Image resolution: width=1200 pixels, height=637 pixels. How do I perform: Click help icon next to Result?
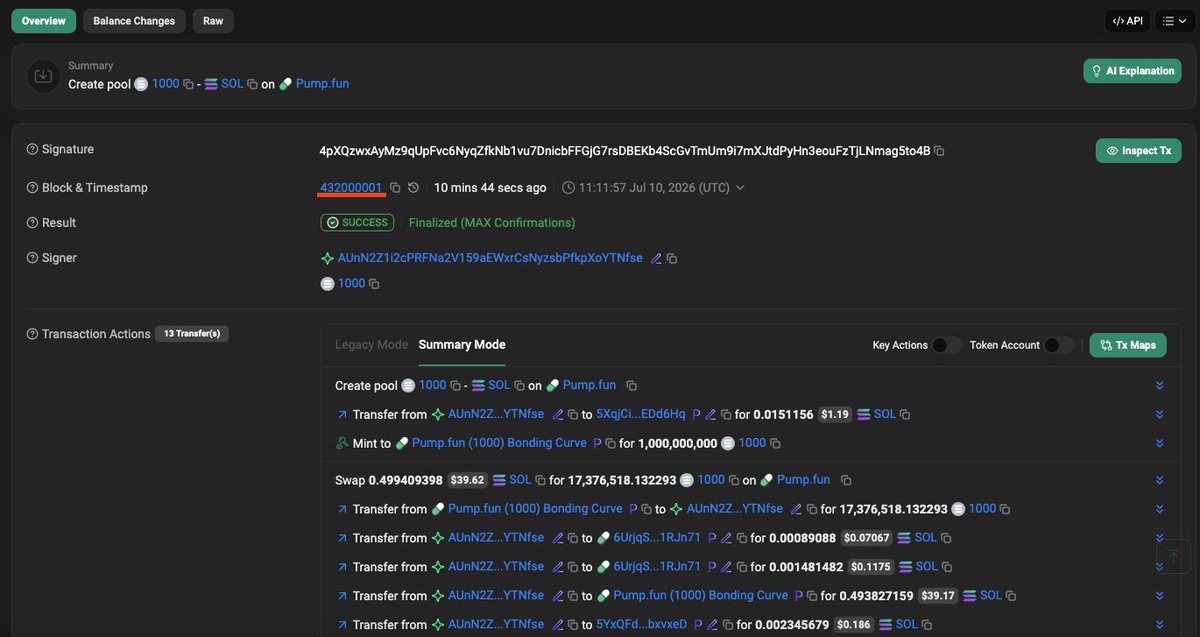32,223
